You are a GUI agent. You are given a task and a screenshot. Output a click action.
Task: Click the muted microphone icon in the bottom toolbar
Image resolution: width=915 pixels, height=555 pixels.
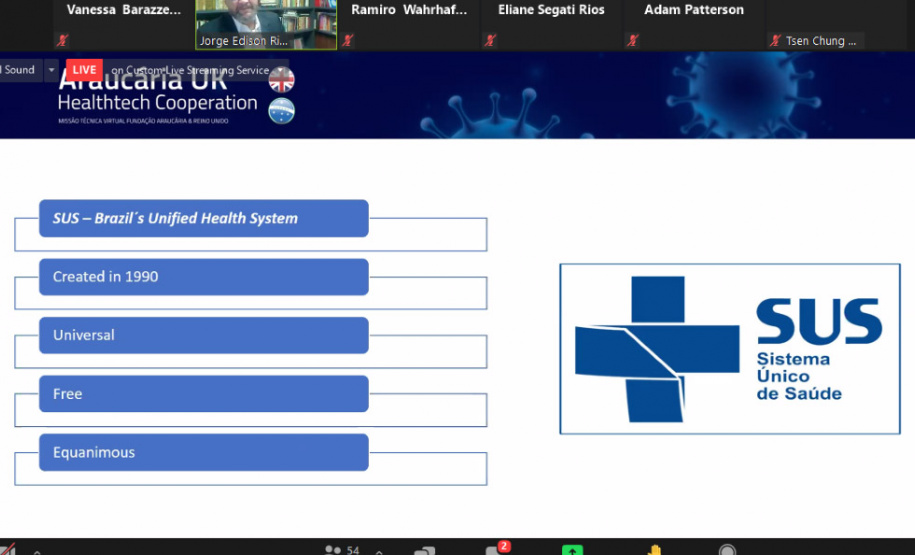(7, 550)
